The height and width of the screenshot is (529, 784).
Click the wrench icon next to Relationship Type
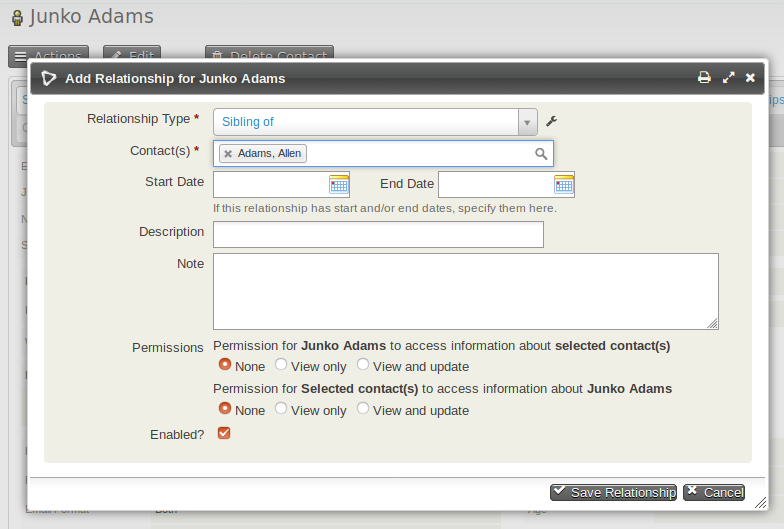[551, 122]
